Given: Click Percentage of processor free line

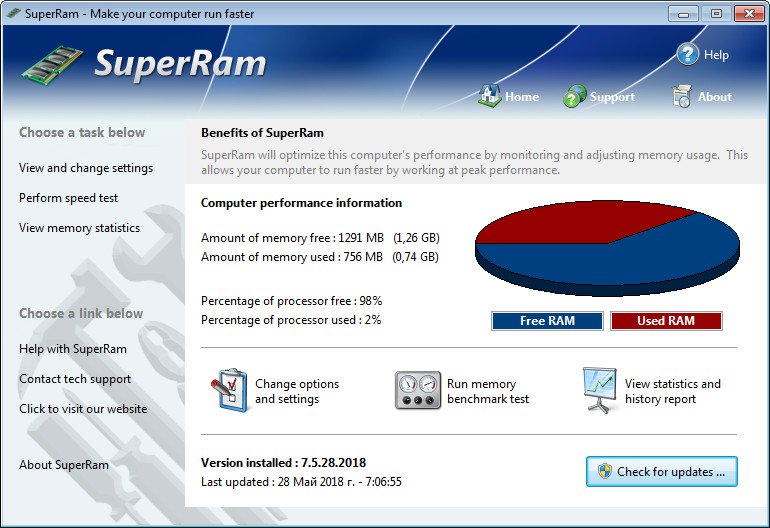Looking at the screenshot, I should [x=291, y=301].
